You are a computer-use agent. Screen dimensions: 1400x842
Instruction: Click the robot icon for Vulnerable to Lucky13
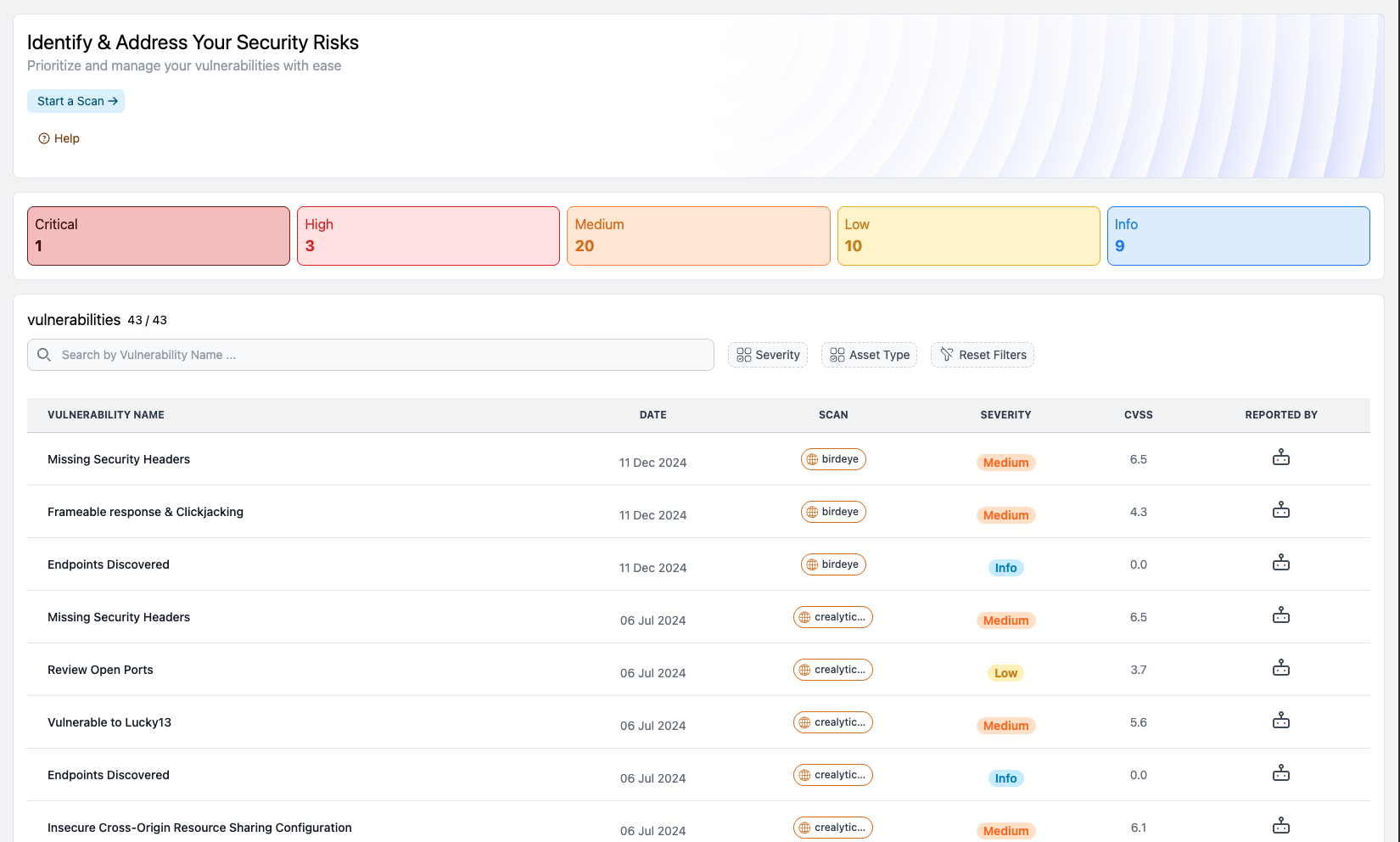point(1280,721)
